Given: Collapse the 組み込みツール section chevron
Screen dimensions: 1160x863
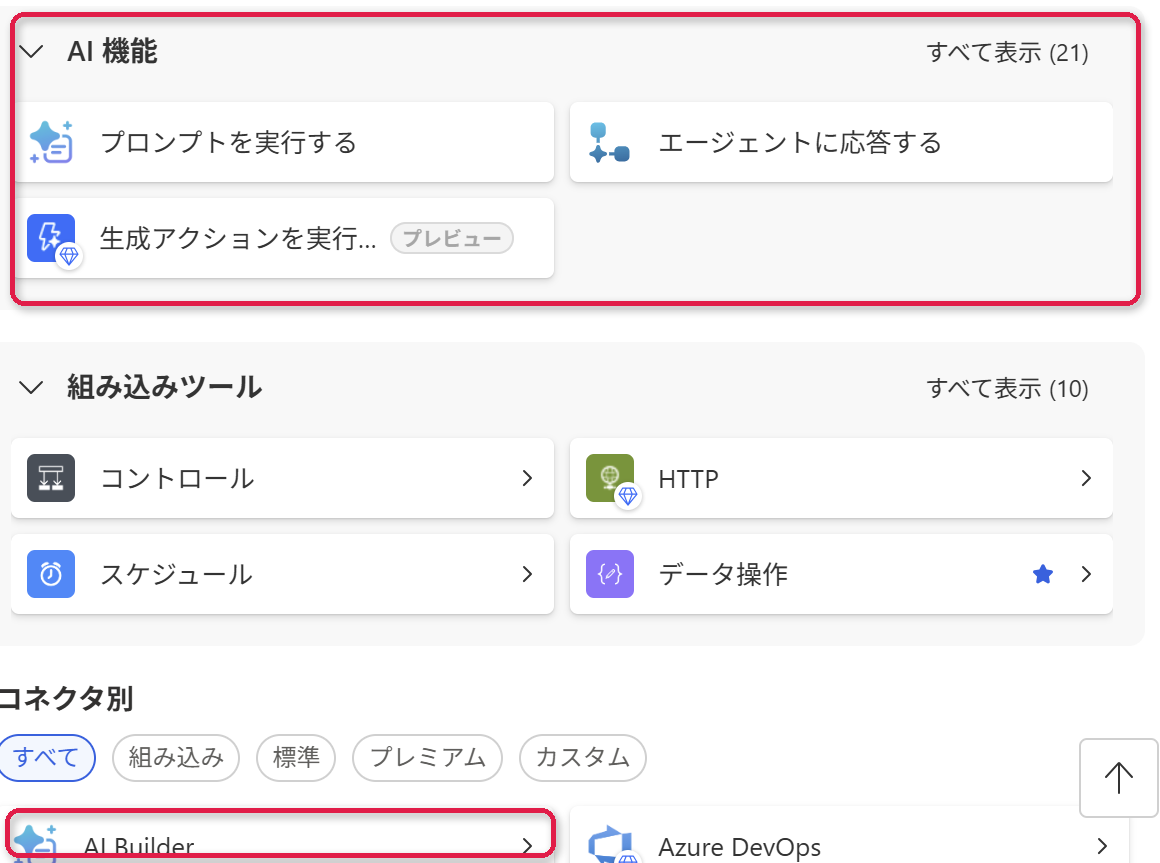Looking at the screenshot, I should tap(31, 387).
